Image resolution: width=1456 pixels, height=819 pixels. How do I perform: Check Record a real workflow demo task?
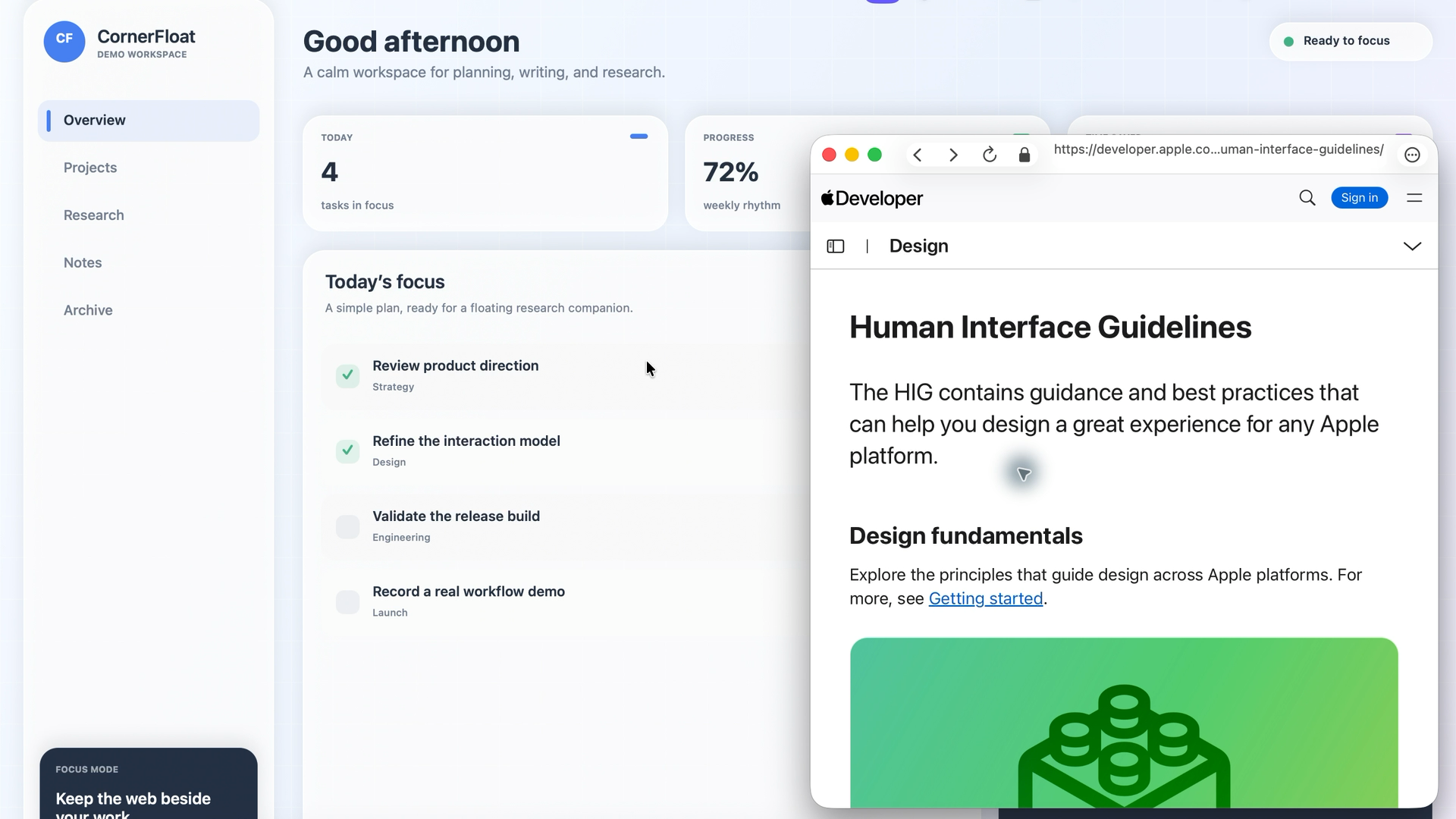point(347,601)
